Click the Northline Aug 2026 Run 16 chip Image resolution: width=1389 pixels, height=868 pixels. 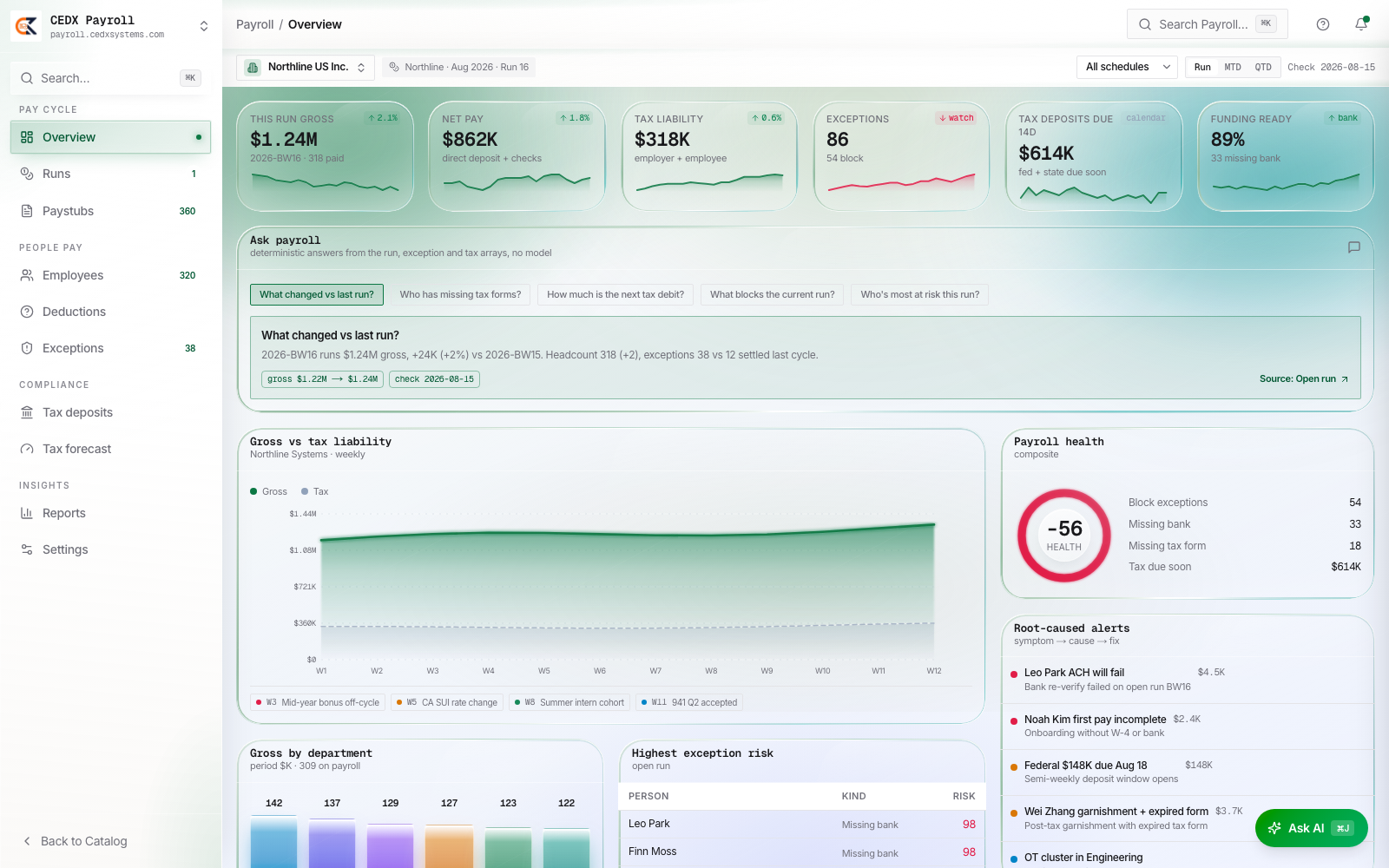[x=458, y=67]
